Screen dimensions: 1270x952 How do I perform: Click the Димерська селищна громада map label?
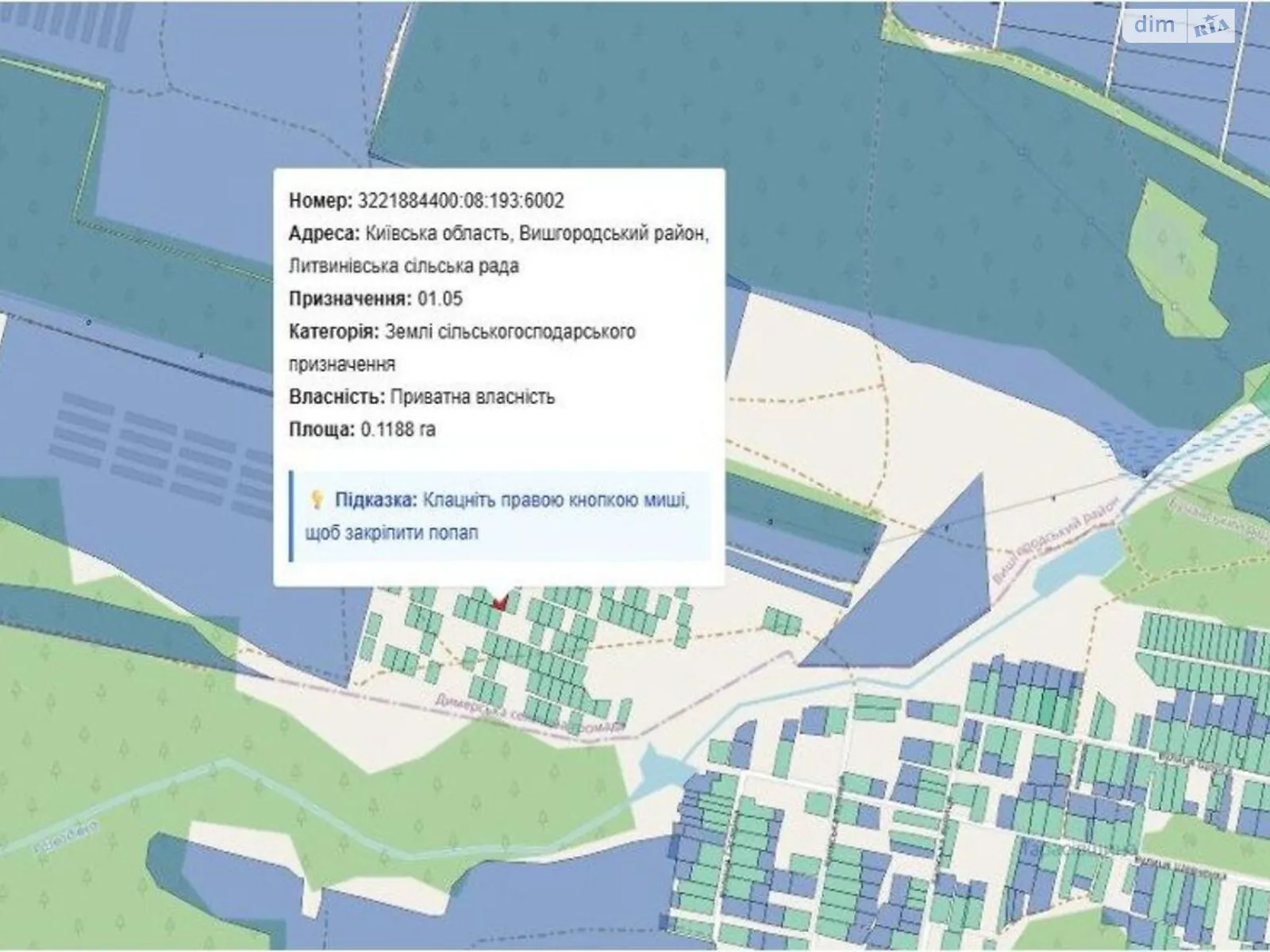pyautogui.click(x=528, y=714)
